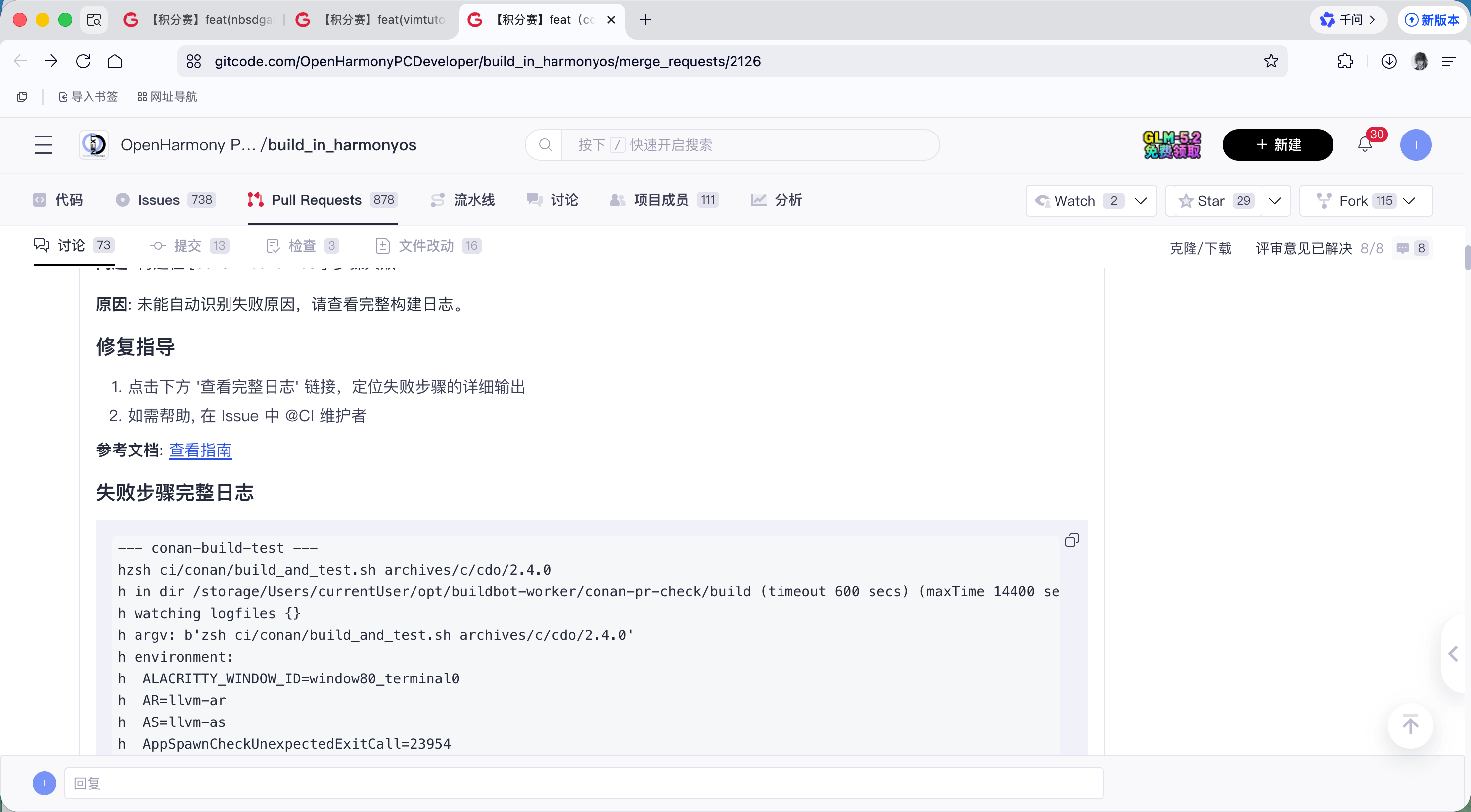Click the browser address bar URL

pos(488,61)
